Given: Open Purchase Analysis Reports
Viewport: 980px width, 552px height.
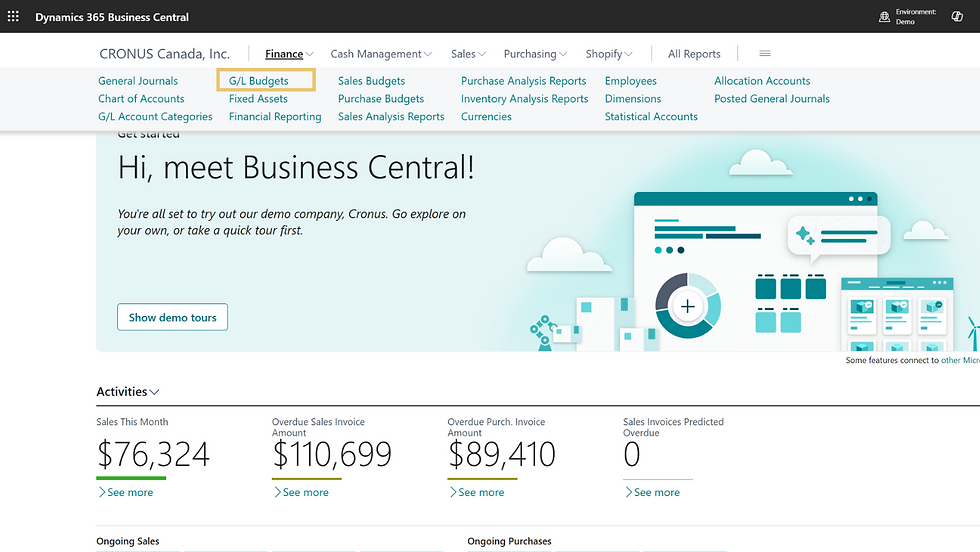Looking at the screenshot, I should 523,81.
